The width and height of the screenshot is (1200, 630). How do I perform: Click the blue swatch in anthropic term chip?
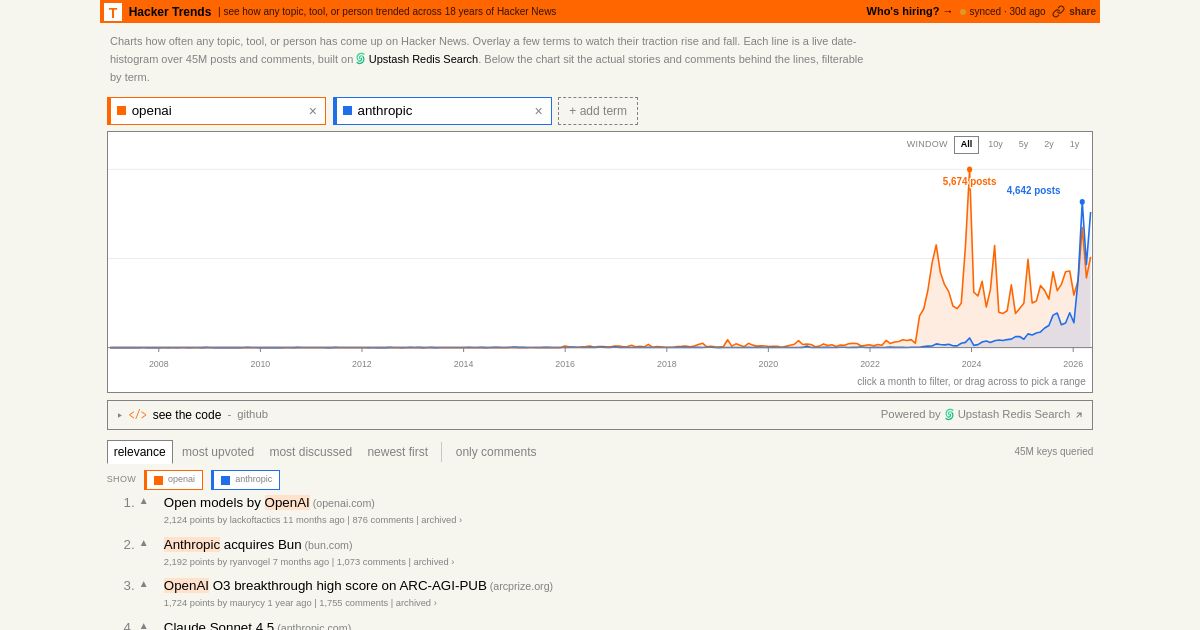[348, 111]
